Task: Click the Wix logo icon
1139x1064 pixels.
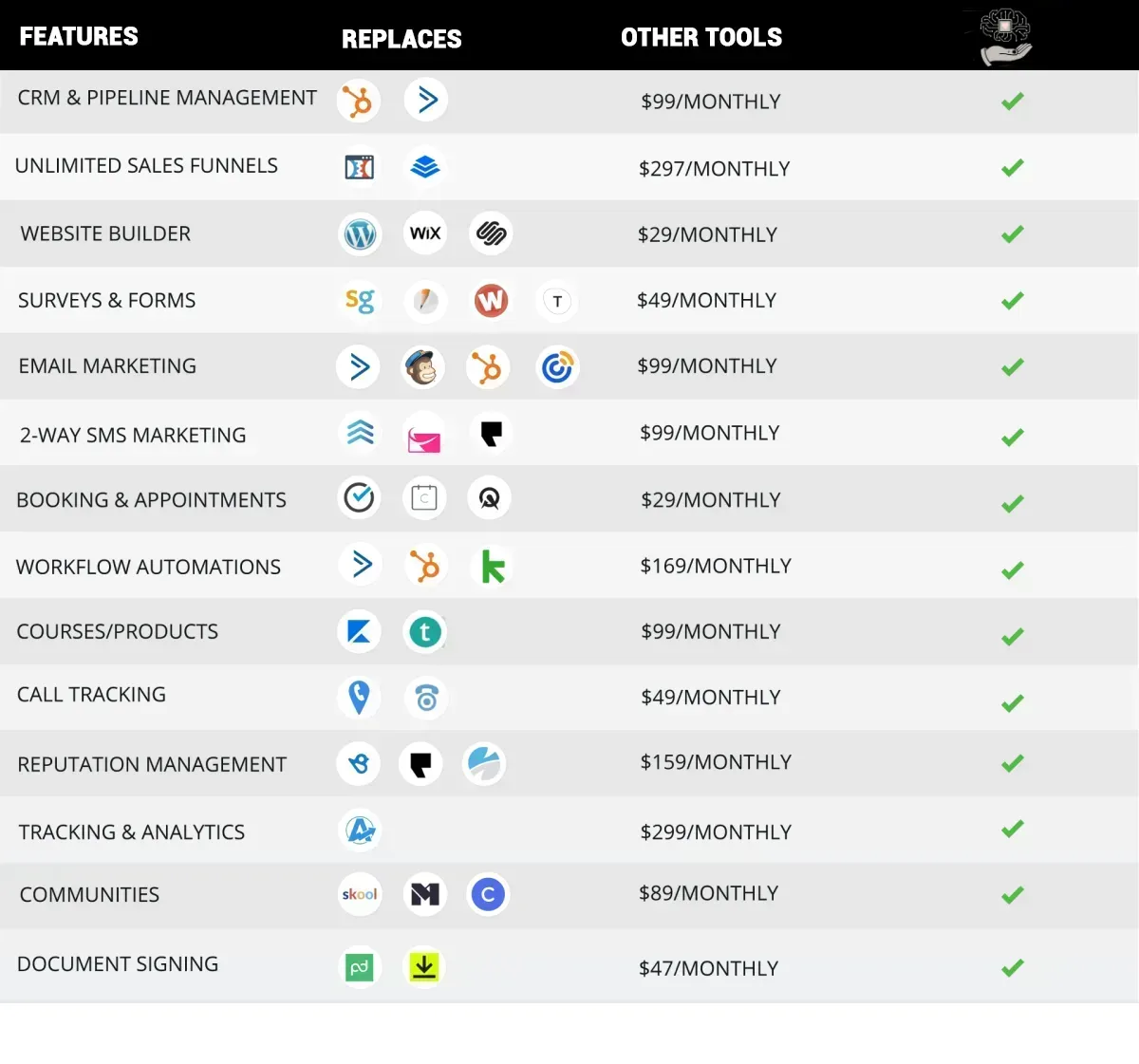Action: click(x=425, y=233)
